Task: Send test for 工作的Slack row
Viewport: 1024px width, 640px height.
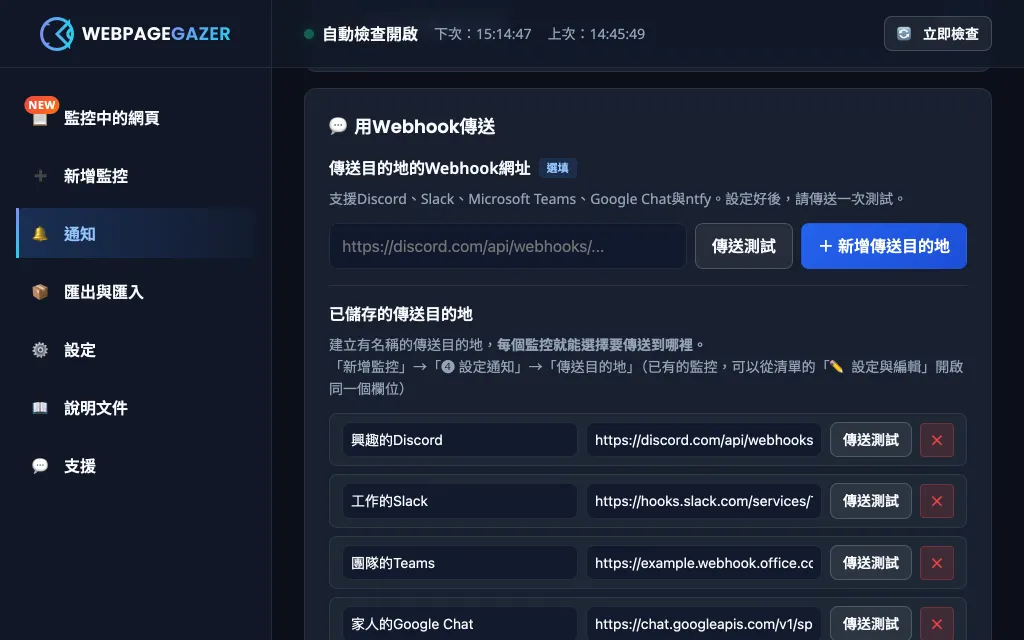Action: coord(871,501)
